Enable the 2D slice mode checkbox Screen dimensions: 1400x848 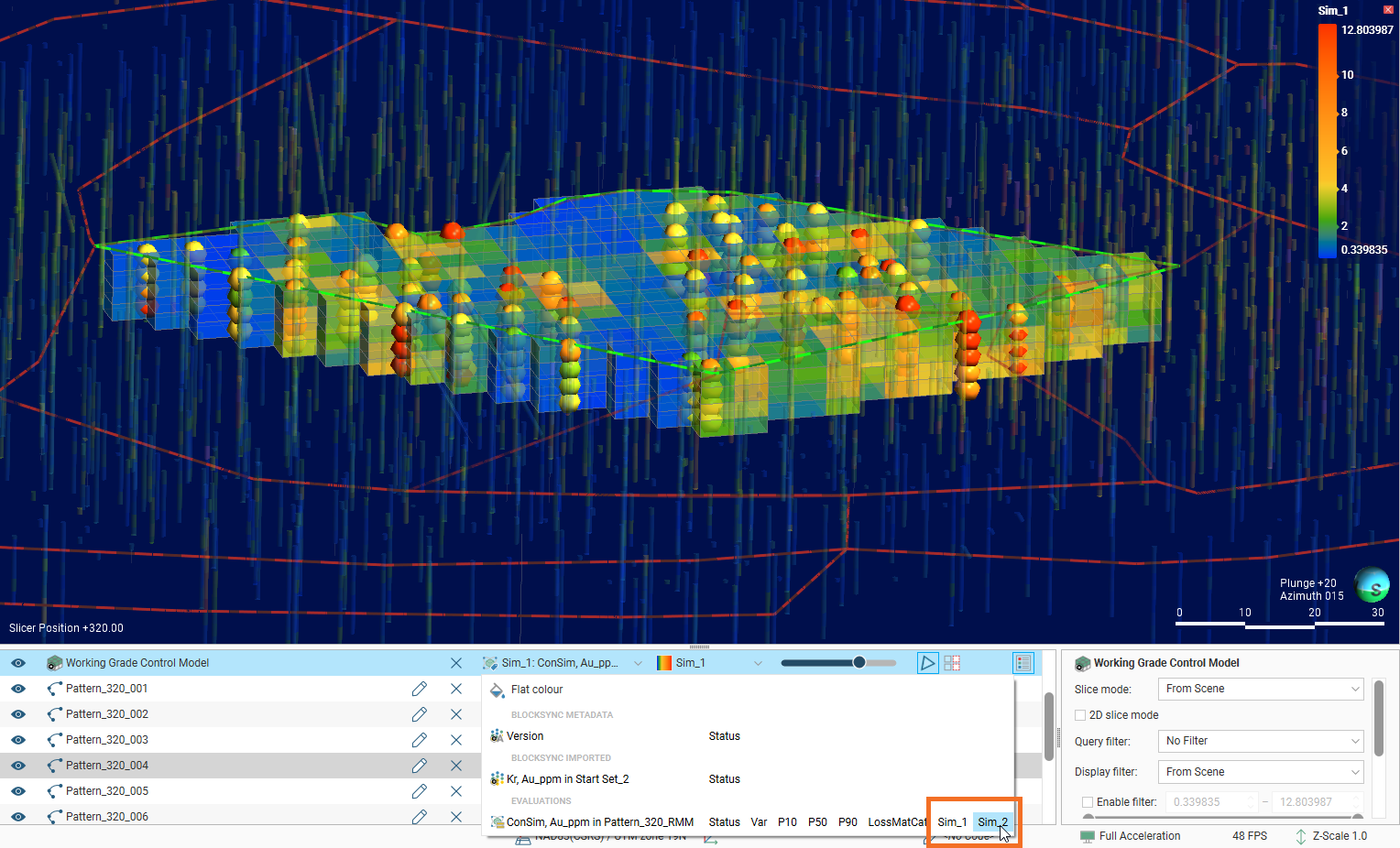[x=1081, y=715]
